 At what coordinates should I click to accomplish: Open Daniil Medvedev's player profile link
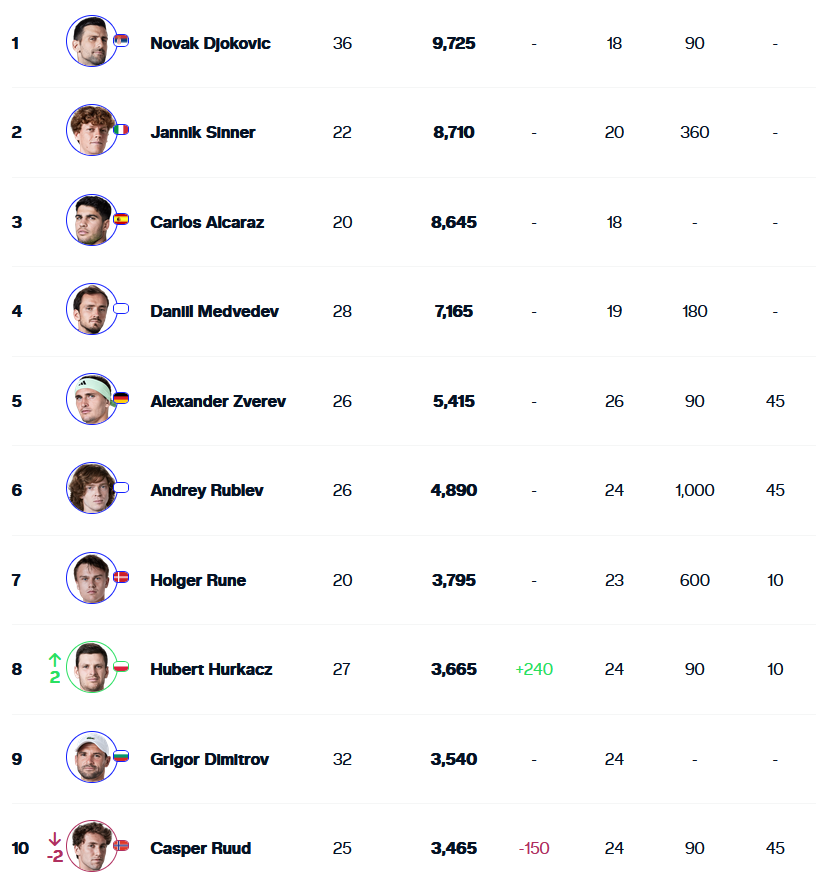[x=214, y=311]
